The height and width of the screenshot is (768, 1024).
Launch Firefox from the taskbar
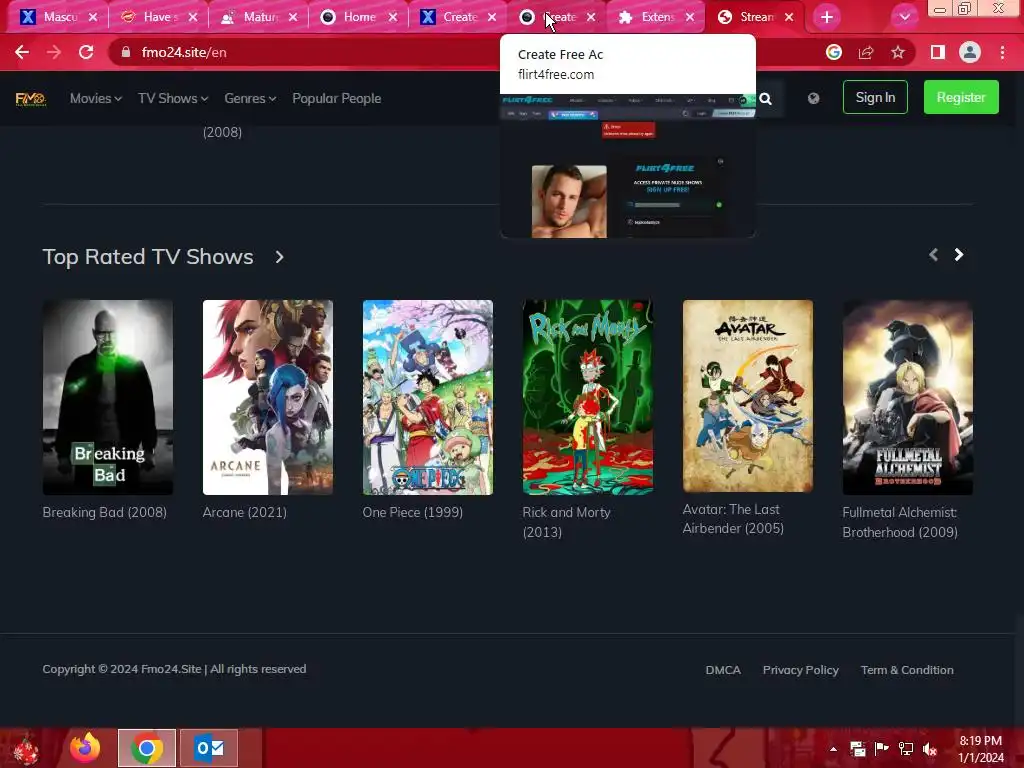[86, 748]
